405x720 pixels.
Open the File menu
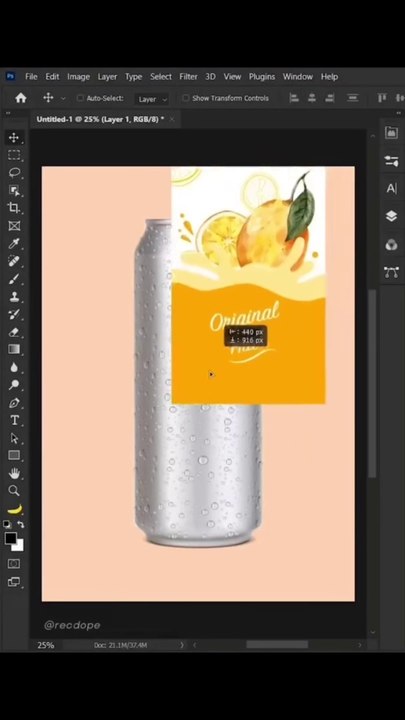[31, 77]
